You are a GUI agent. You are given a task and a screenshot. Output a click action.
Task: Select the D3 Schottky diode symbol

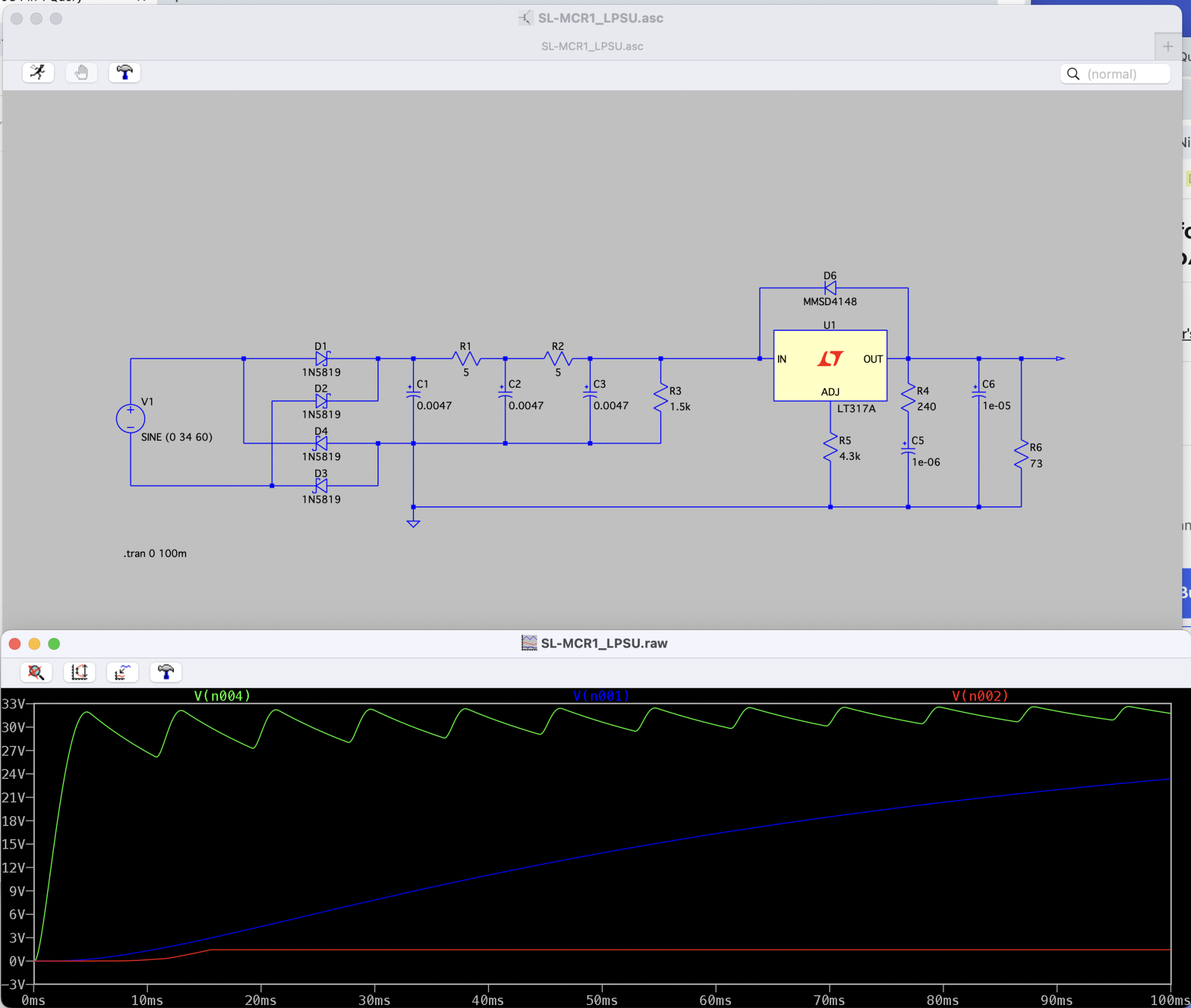[321, 485]
